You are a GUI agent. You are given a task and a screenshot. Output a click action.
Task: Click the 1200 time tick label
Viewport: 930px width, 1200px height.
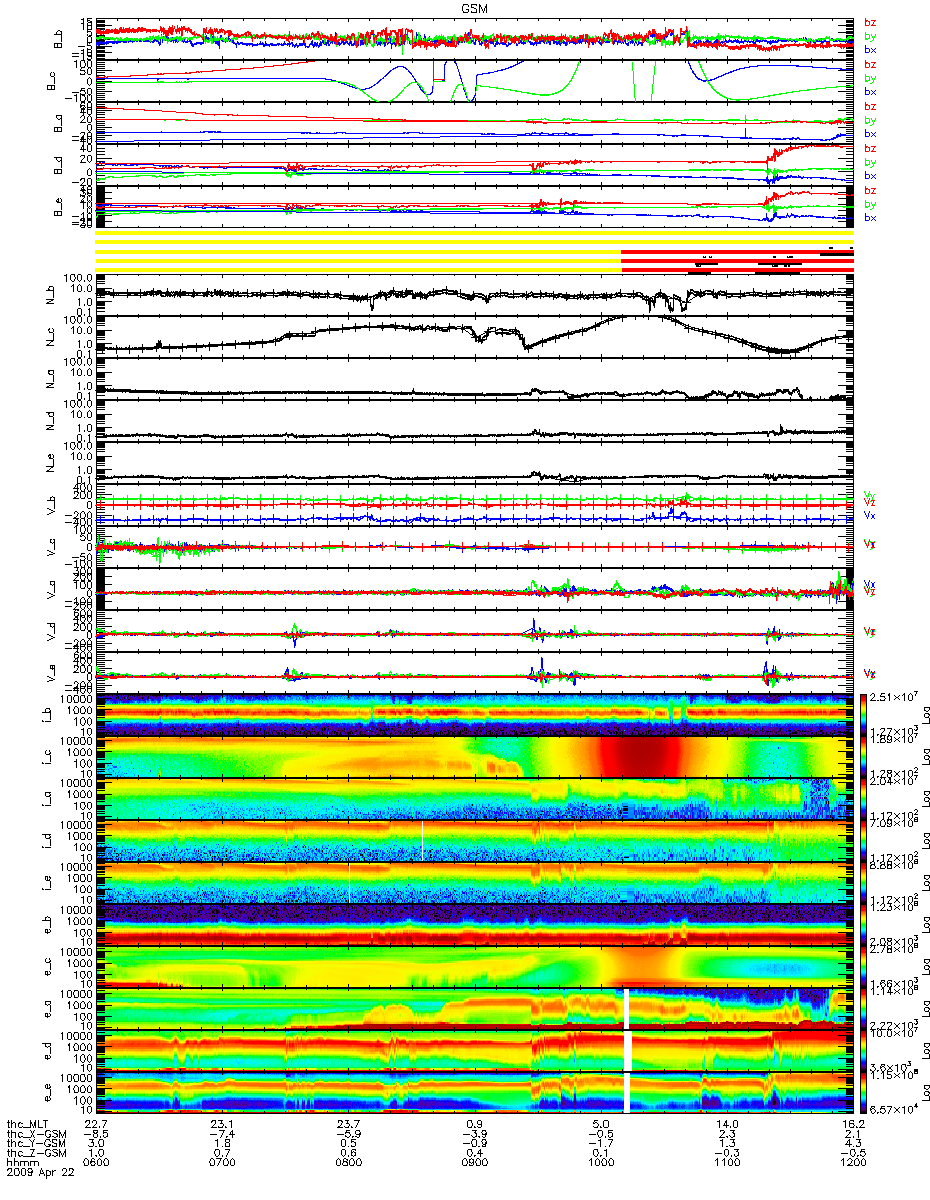pos(854,1165)
